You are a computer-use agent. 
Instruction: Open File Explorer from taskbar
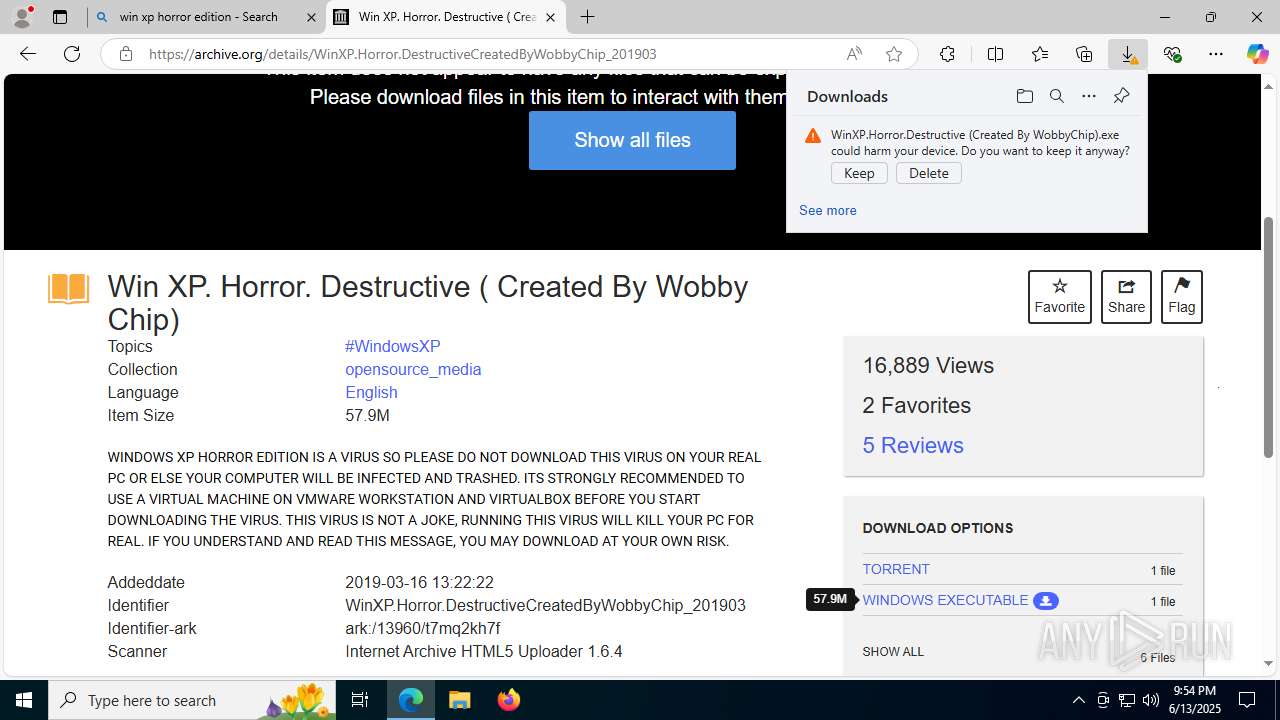[459, 700]
